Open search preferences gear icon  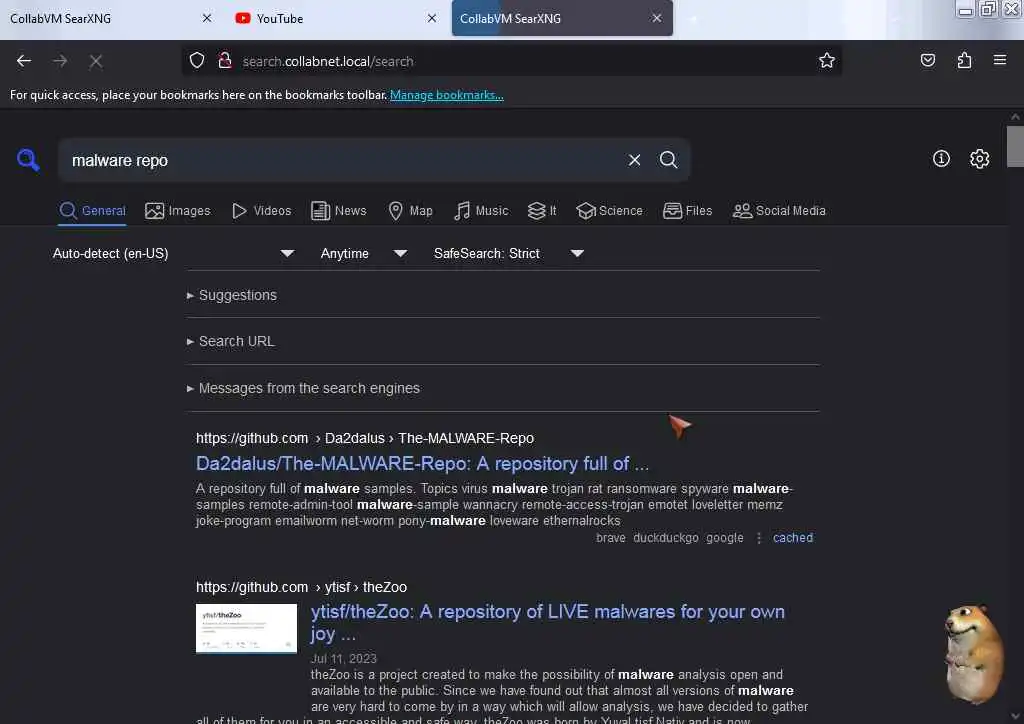979,159
